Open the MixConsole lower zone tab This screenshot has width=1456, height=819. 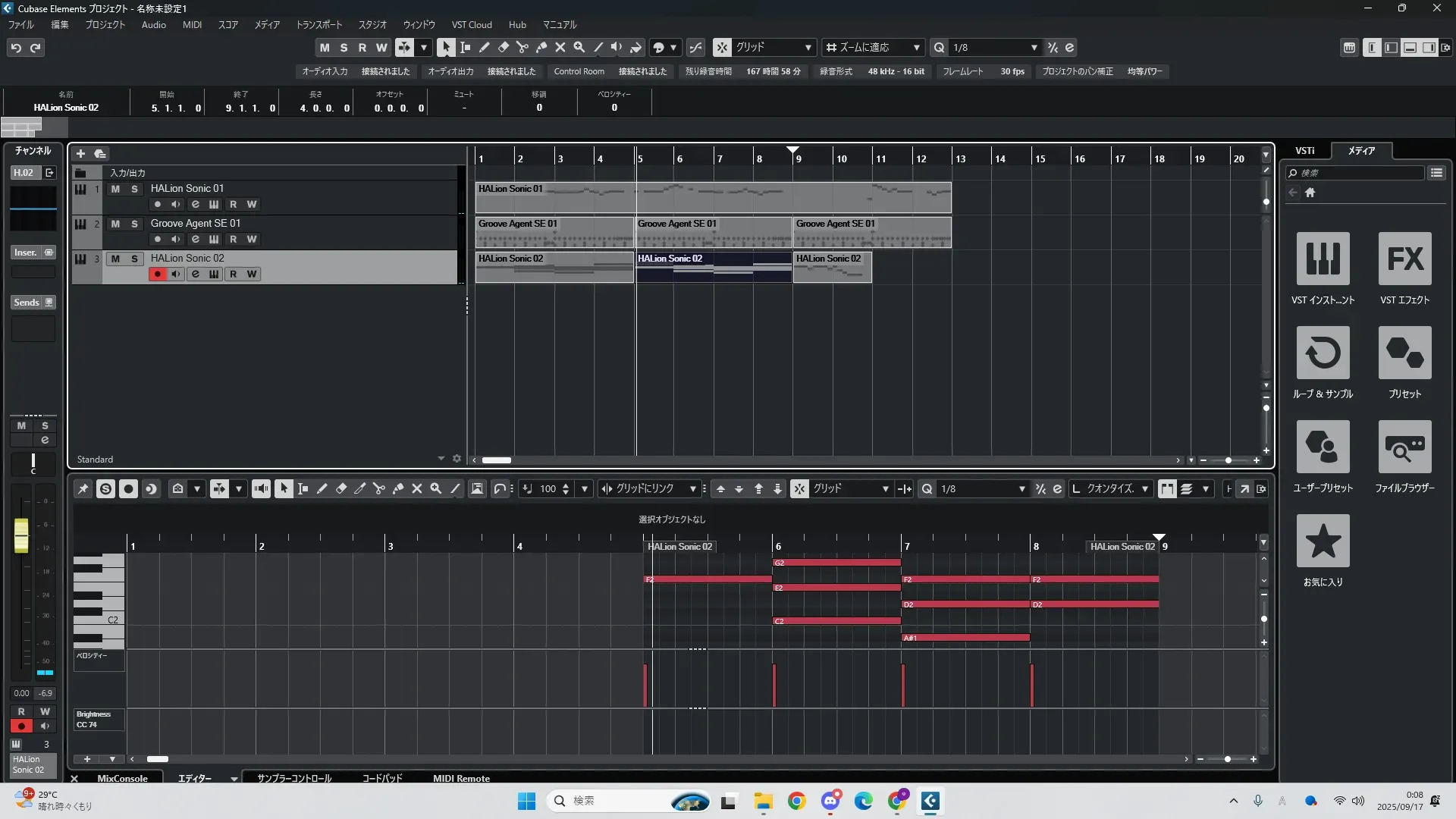[x=122, y=778]
